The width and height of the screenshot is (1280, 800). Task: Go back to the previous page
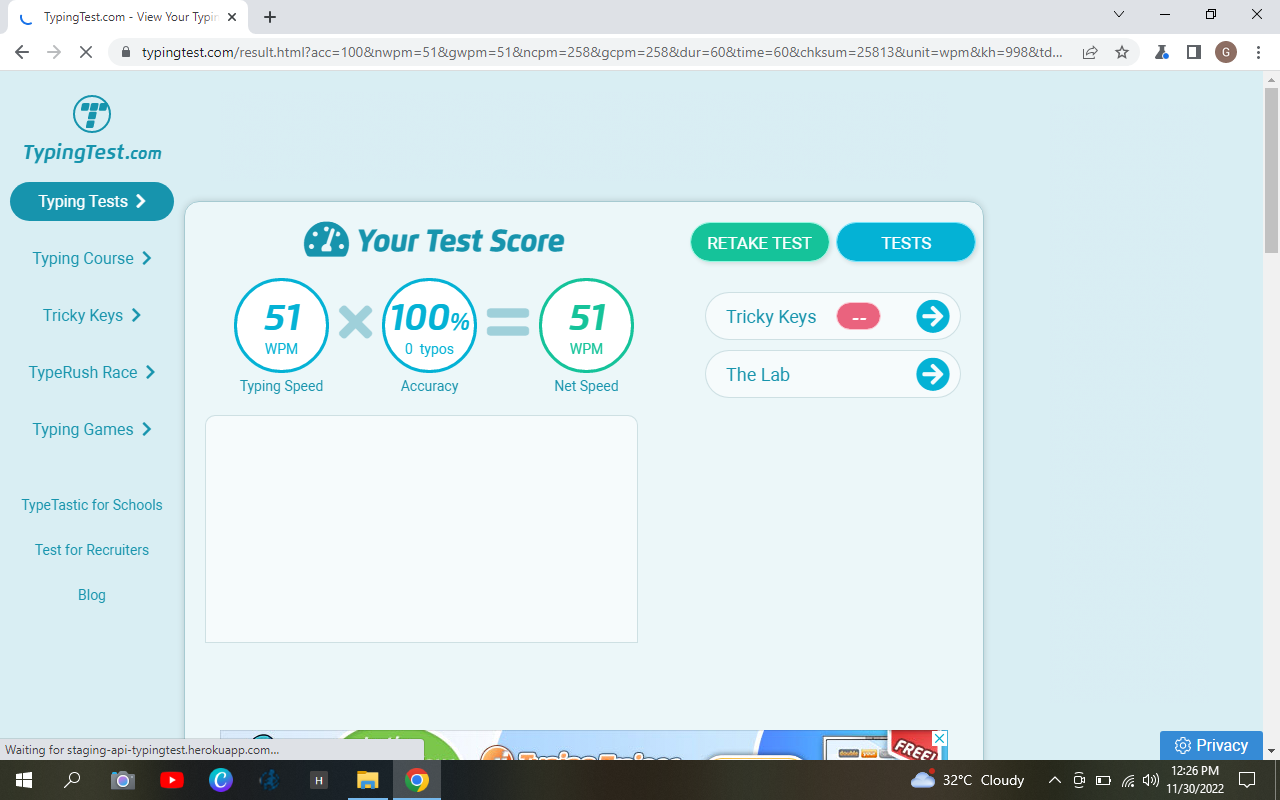[22, 52]
